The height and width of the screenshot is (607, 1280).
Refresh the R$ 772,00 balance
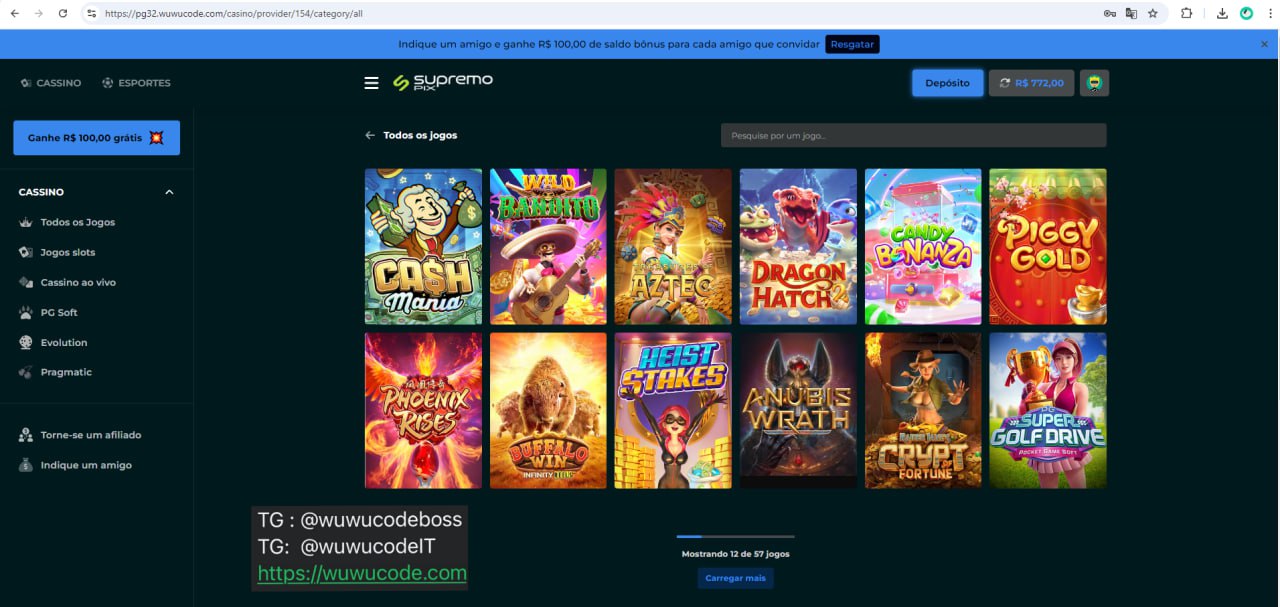click(1003, 83)
